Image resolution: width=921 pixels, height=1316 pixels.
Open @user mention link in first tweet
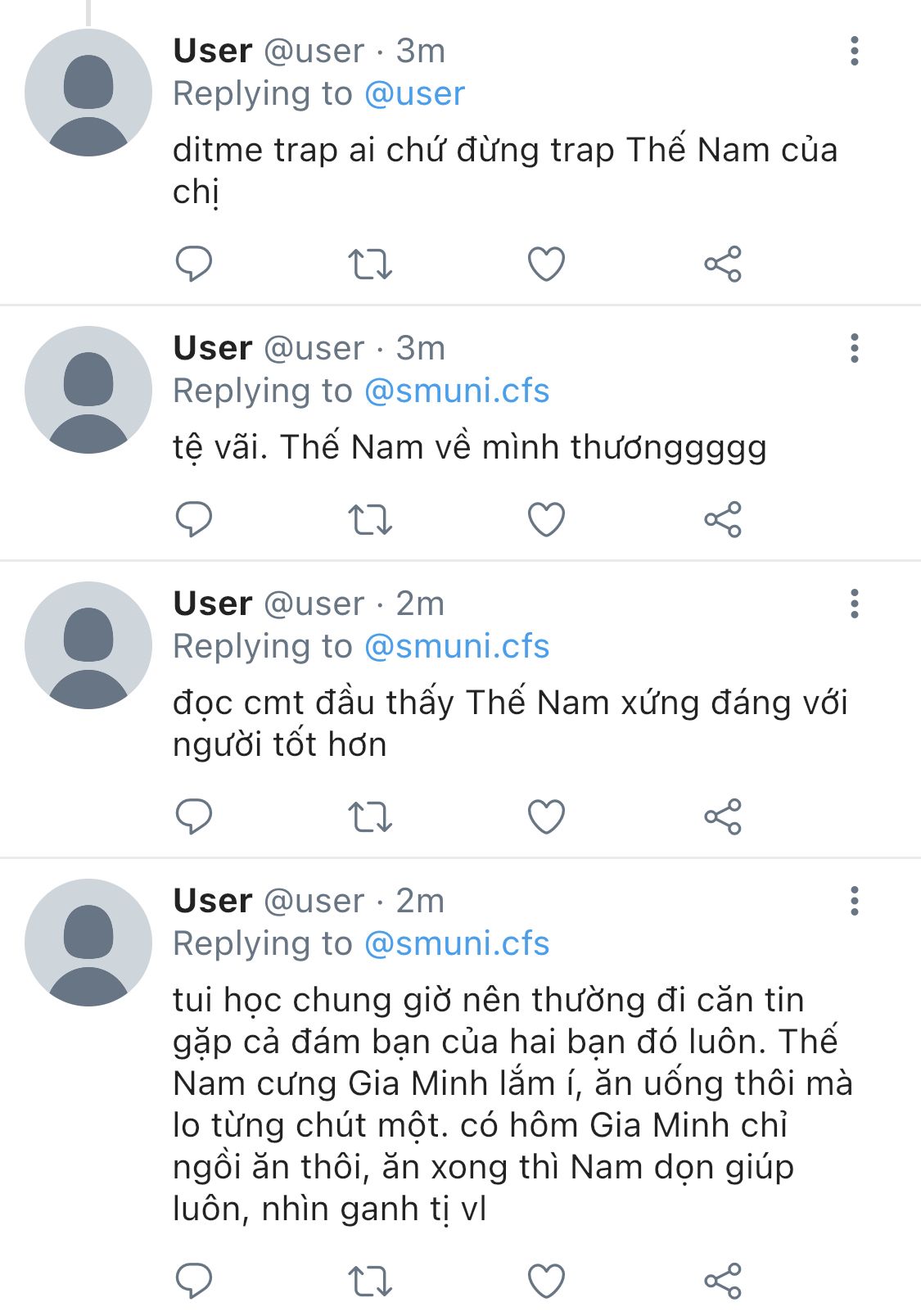point(414,93)
